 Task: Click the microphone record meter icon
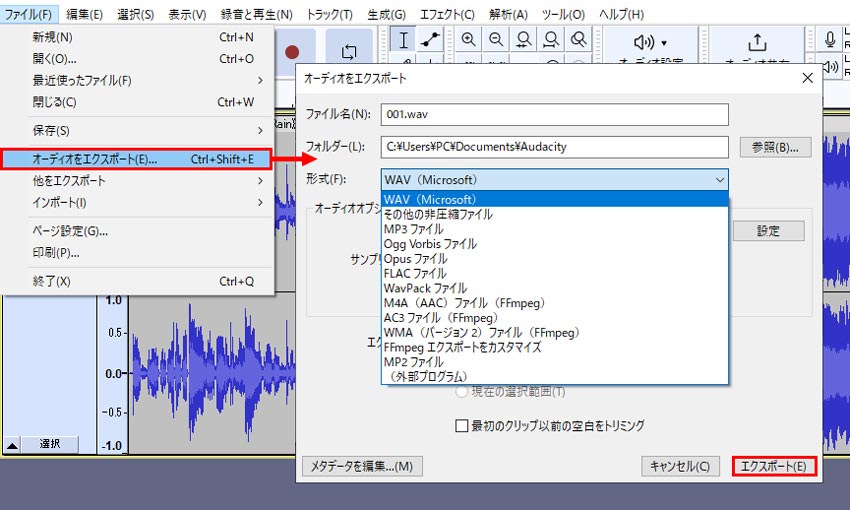pos(829,40)
